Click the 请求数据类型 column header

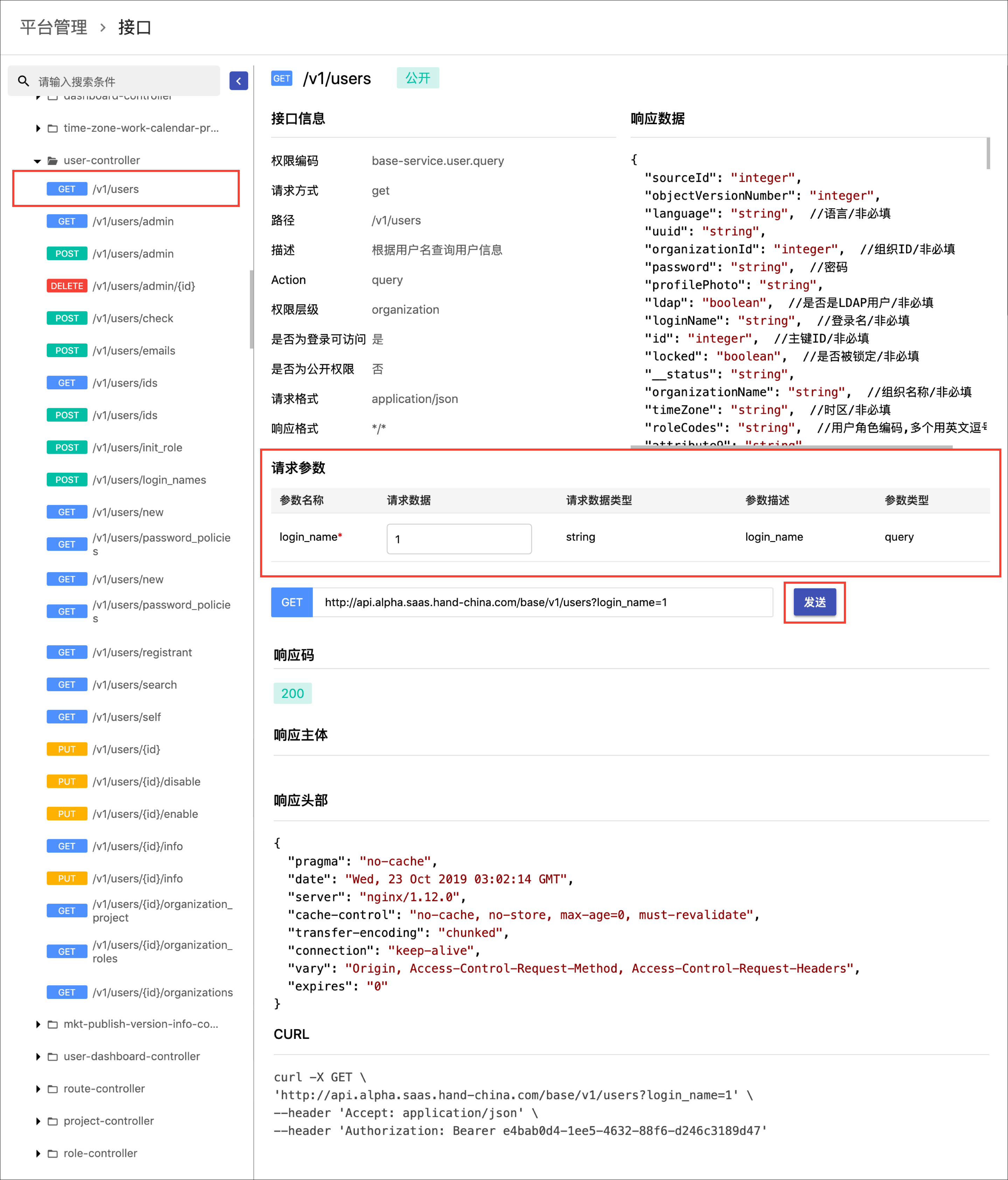[599, 500]
